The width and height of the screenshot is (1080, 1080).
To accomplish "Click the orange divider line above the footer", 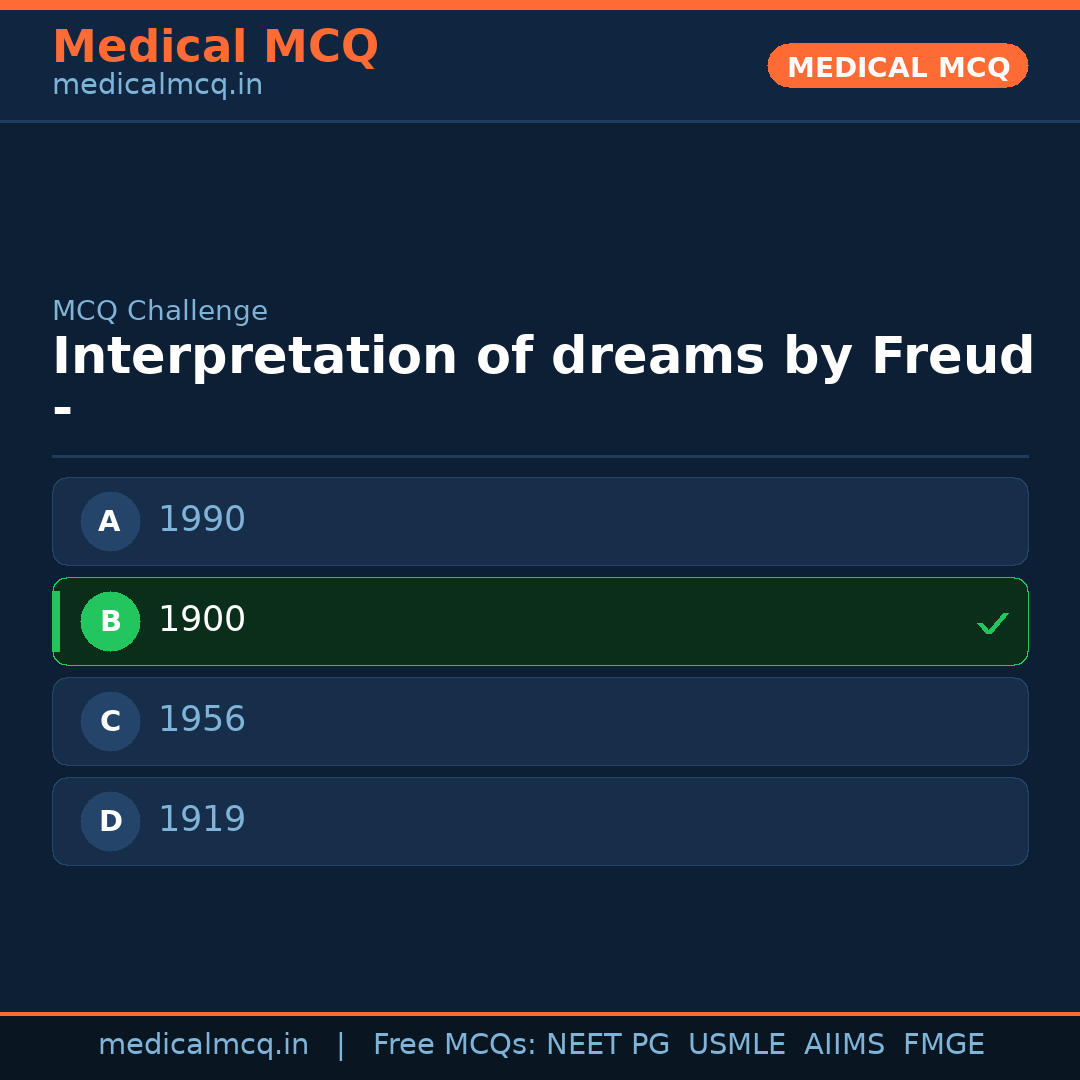I will point(540,1012).
